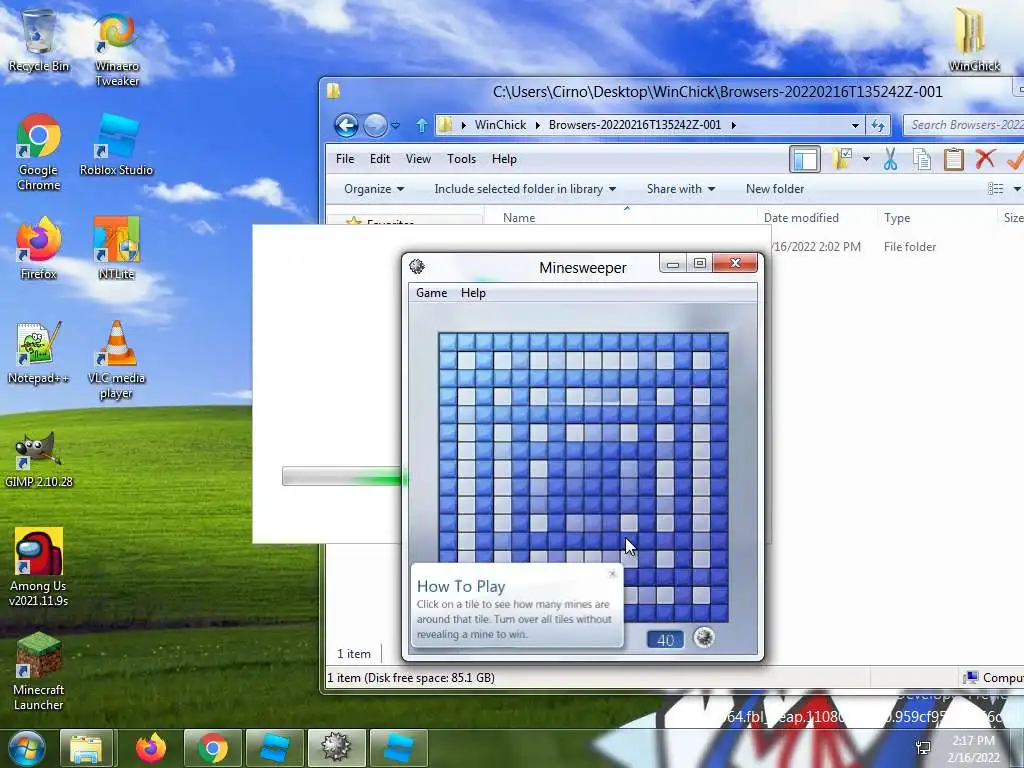Viewport: 1024px width, 768px height.
Task: Click the 'File folder' type cell
Action: (x=910, y=247)
